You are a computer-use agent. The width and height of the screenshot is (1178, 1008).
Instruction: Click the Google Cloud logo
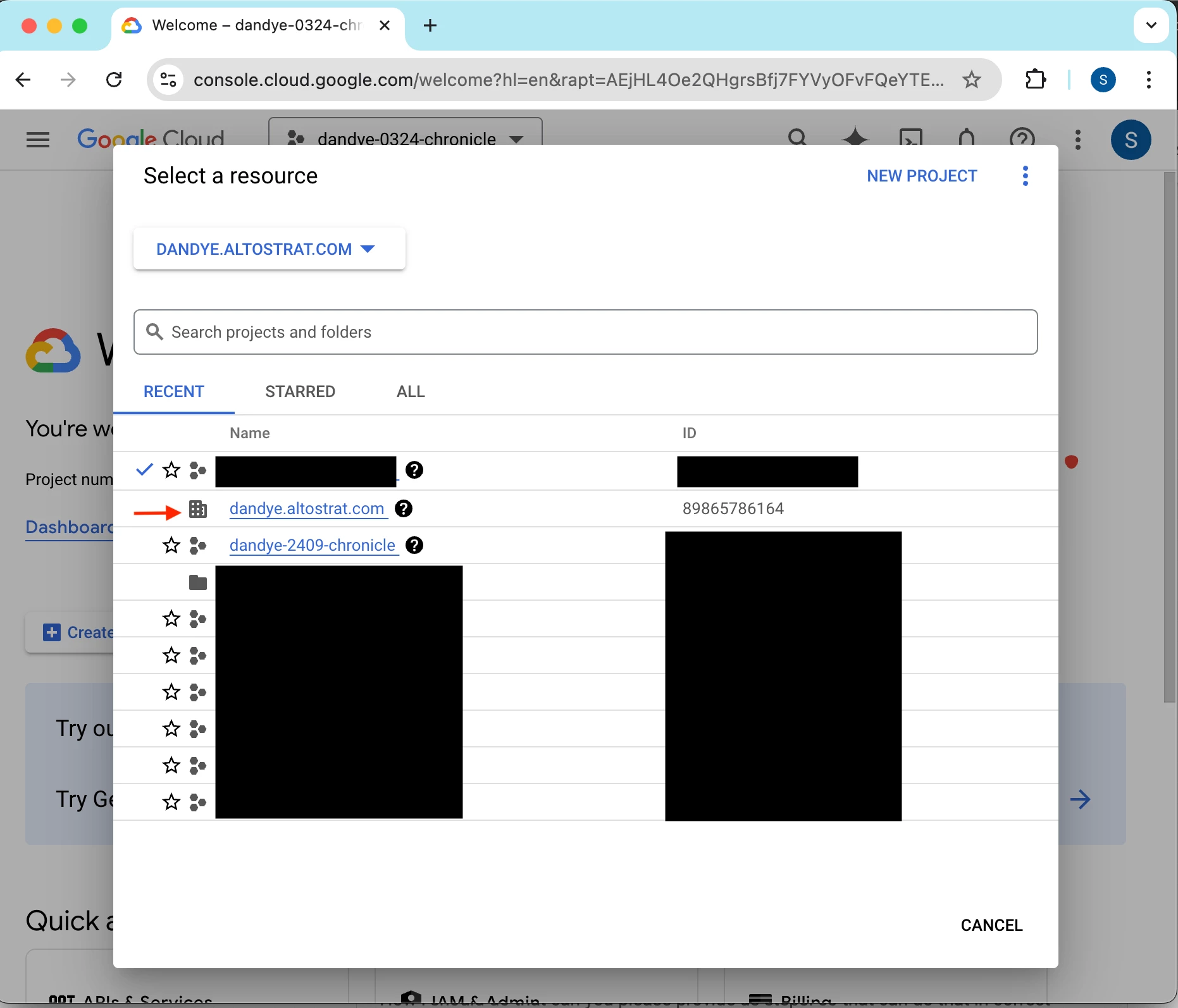click(151, 138)
